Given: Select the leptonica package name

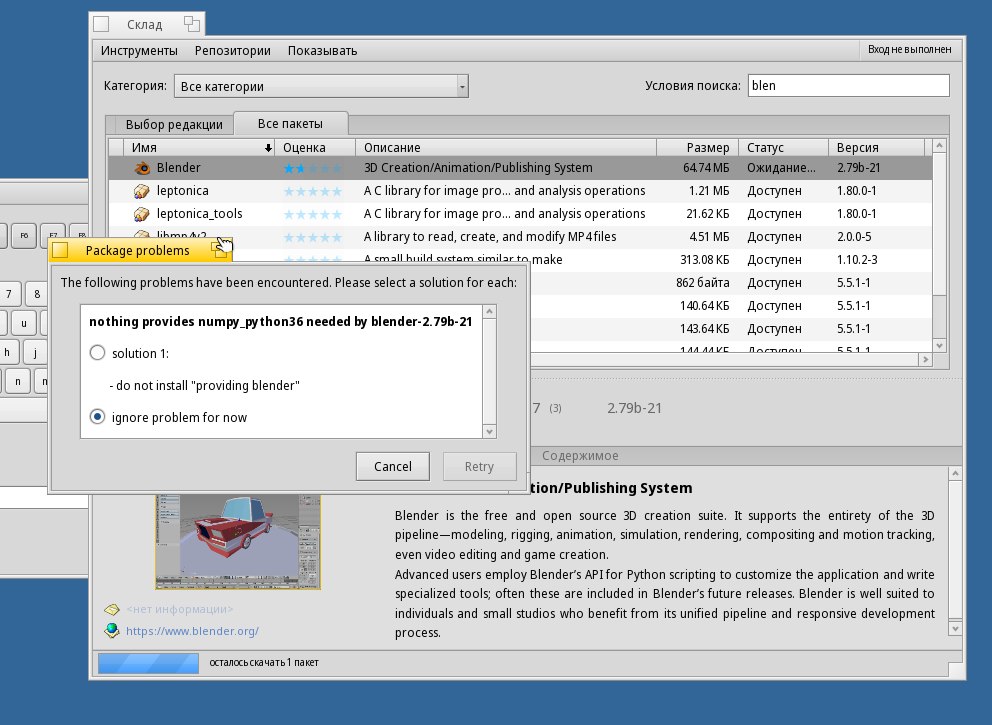Looking at the screenshot, I should pos(182,190).
